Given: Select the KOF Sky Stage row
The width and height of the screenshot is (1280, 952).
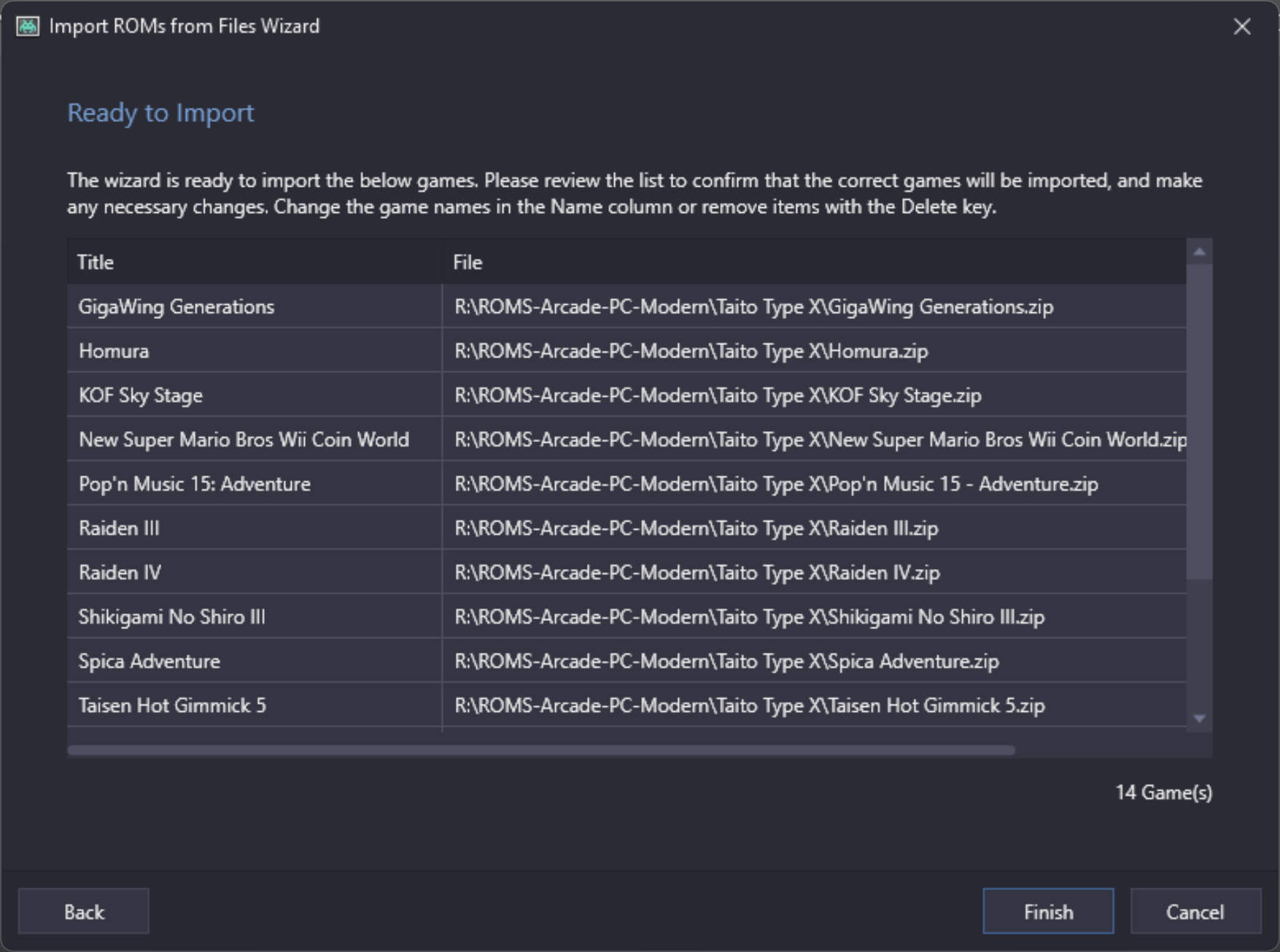Looking at the screenshot, I should click(627, 395).
